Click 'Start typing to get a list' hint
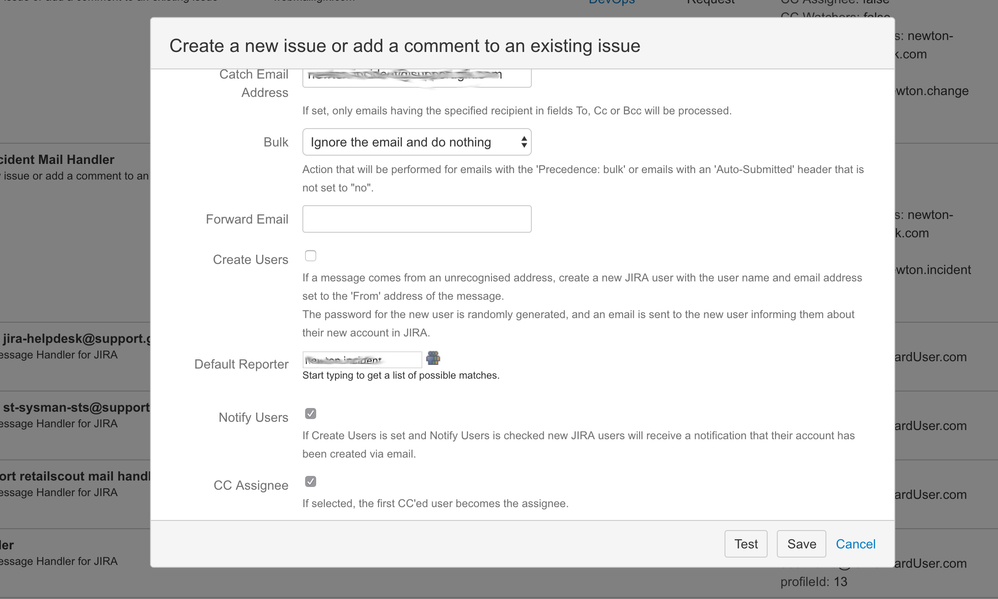The image size is (998, 599). pyautogui.click(x=401, y=376)
